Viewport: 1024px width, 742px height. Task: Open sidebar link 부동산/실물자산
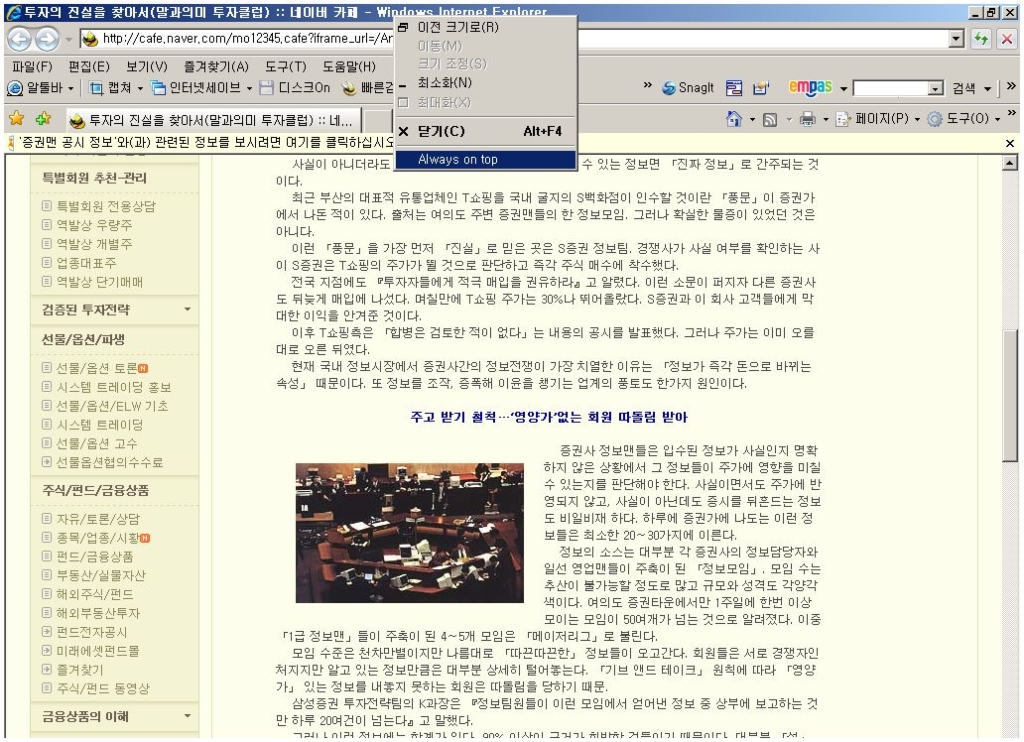(101, 575)
